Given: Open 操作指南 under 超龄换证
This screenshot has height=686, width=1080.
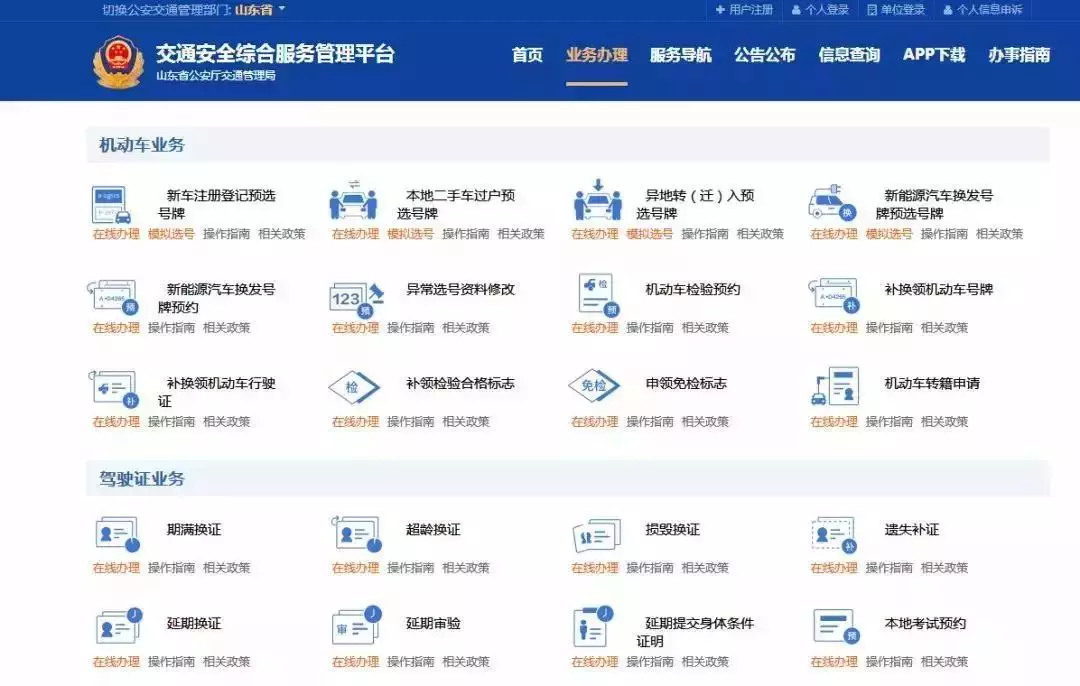Looking at the screenshot, I should 410,568.
